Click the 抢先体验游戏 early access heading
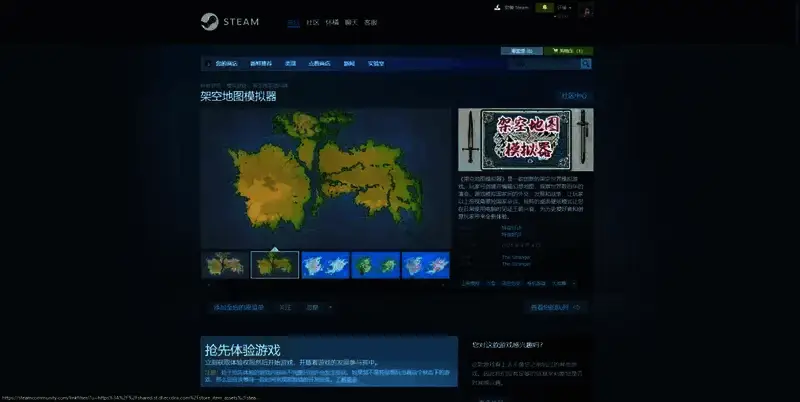Image resolution: width=800 pixels, height=402 pixels. point(242,350)
